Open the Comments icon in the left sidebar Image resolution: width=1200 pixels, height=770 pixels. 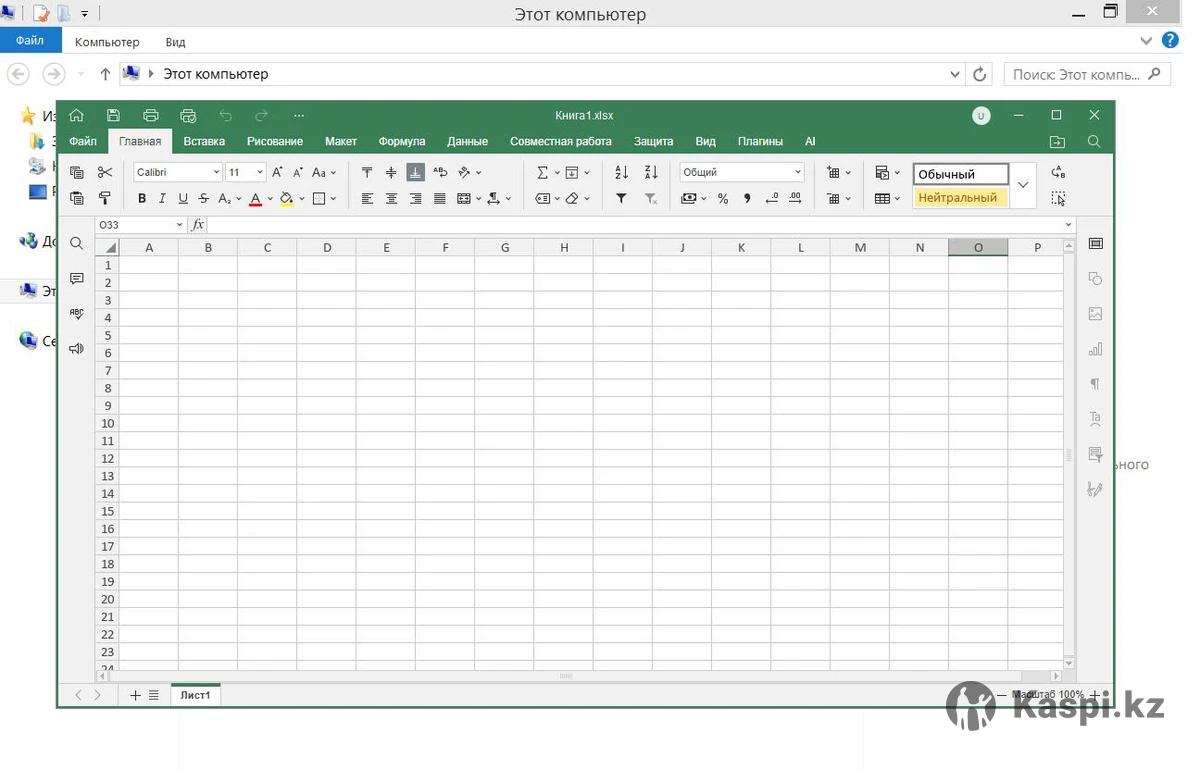click(77, 279)
